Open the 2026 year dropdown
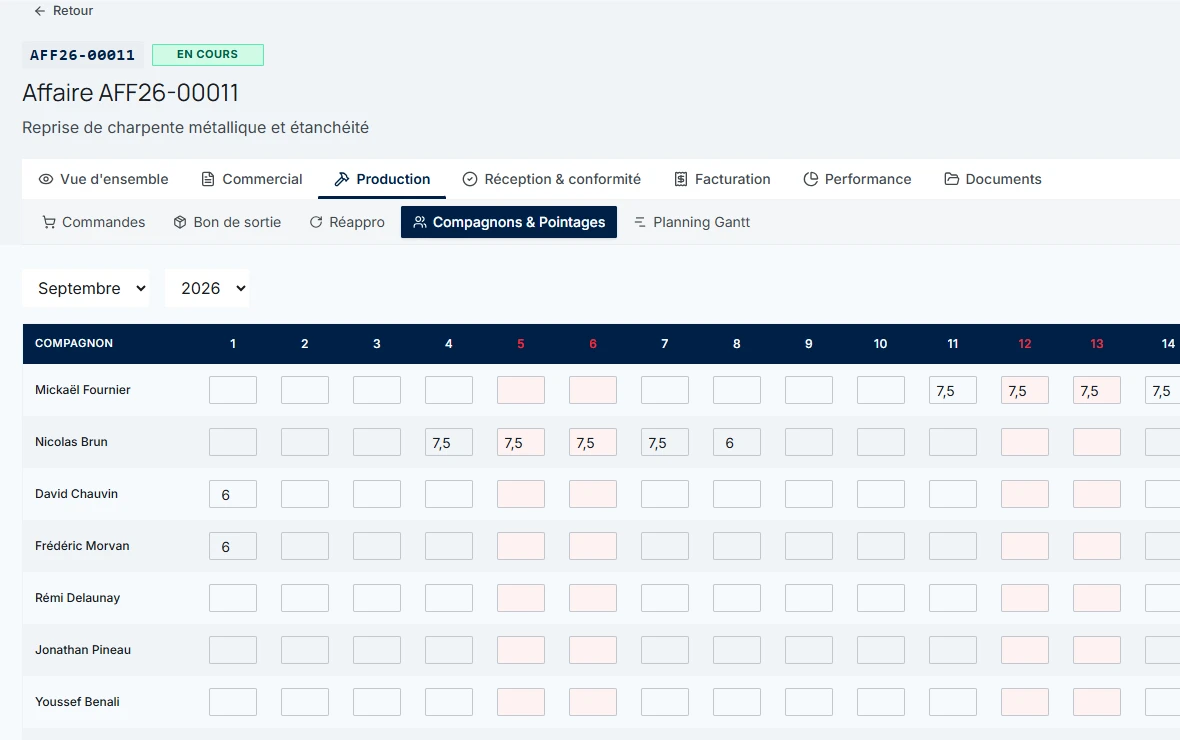1180x740 pixels. 207,288
